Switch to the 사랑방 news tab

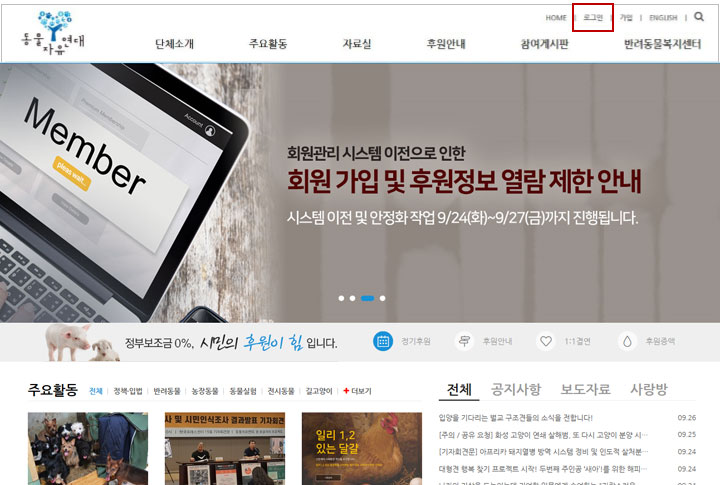pyautogui.click(x=649, y=389)
